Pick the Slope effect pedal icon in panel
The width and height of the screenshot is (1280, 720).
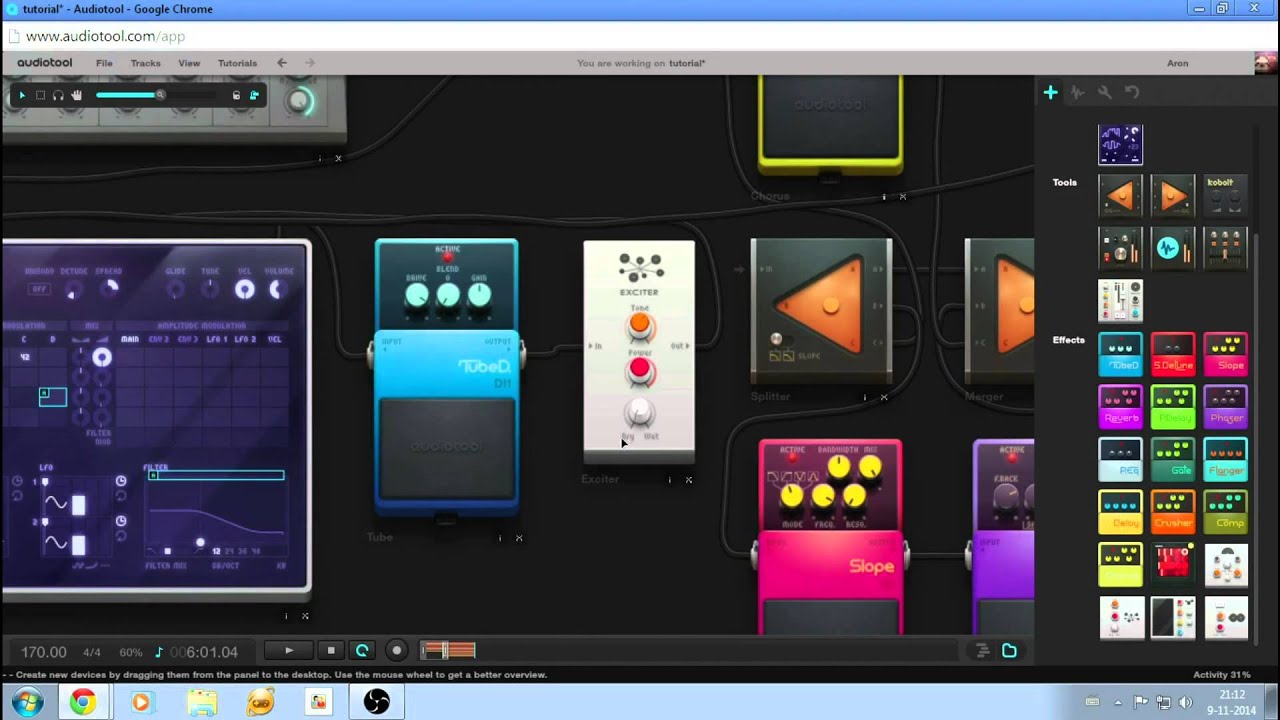(1225, 355)
